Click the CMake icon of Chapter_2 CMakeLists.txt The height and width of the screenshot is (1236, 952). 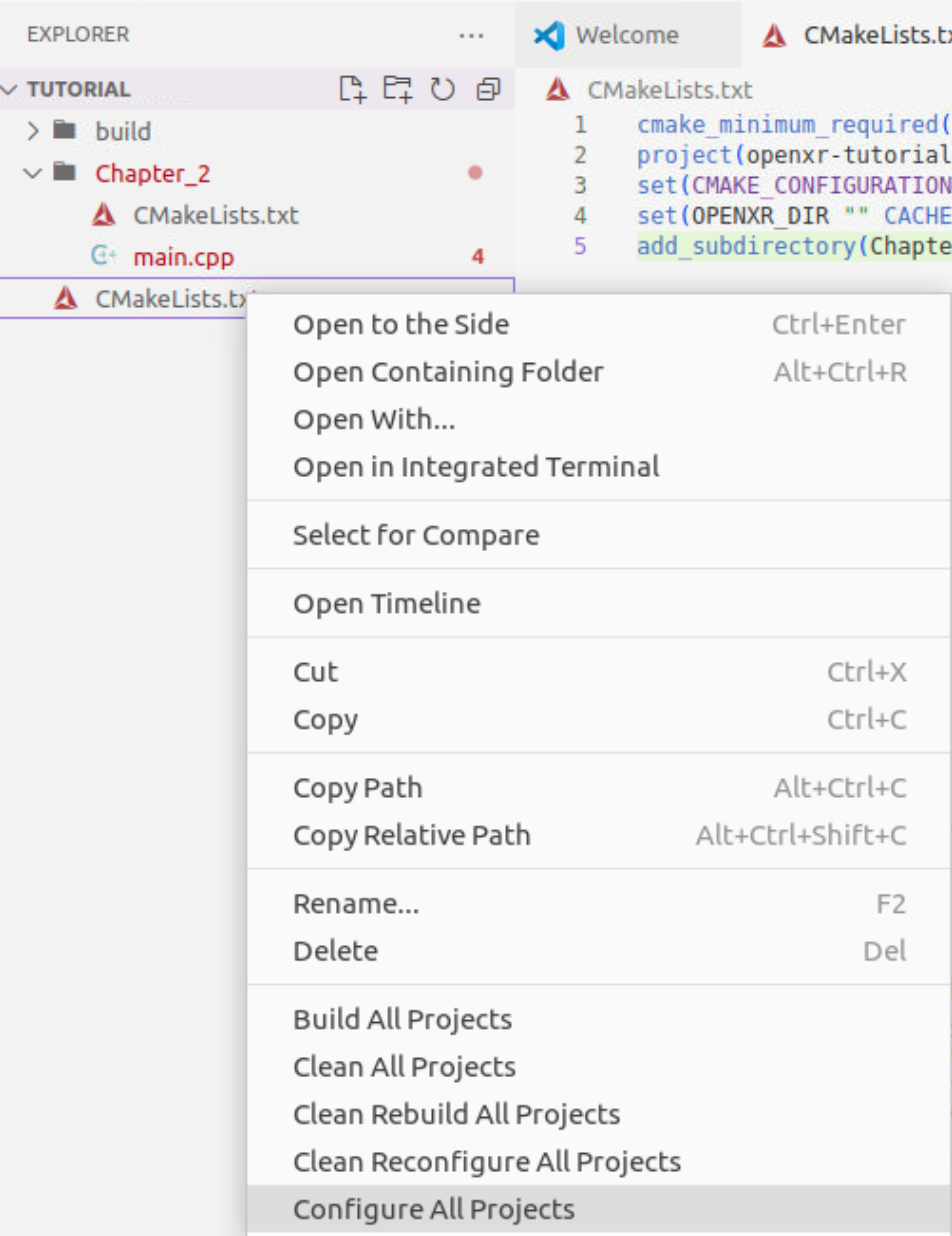pyautogui.click(x=103, y=215)
